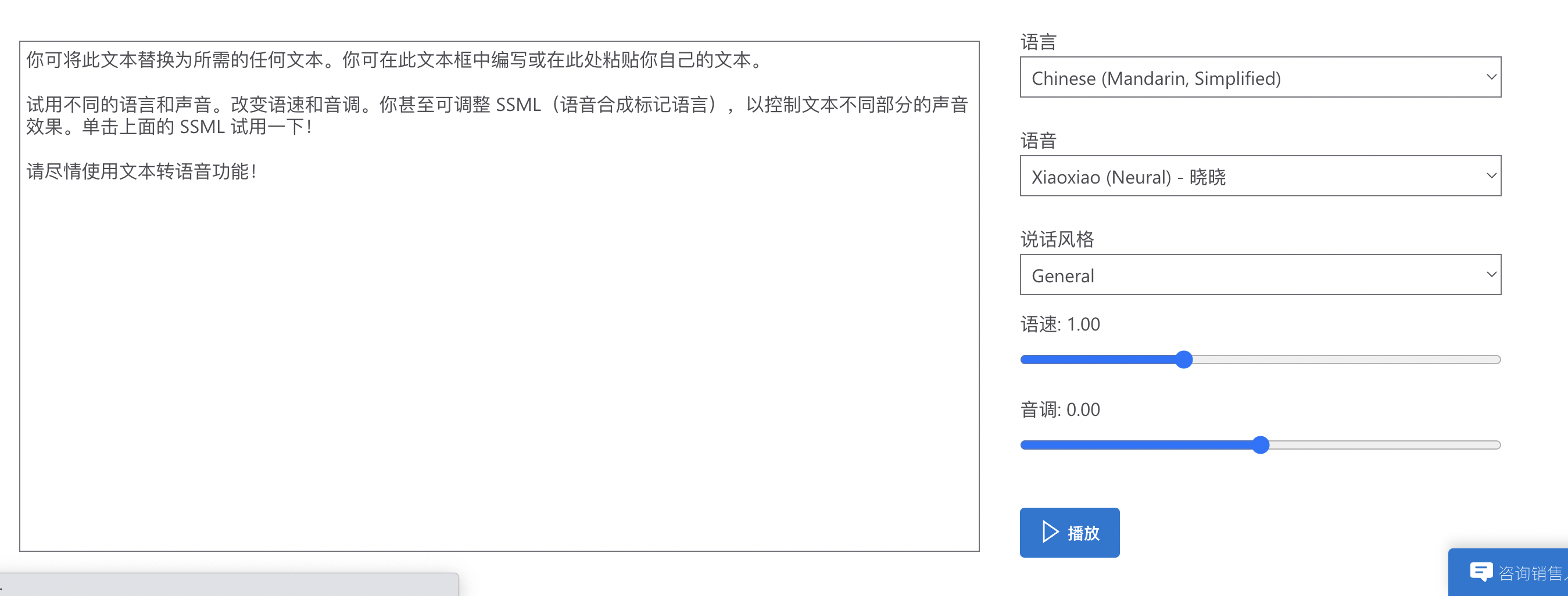Open the 说话风格 style dropdown set to General

[1260, 274]
